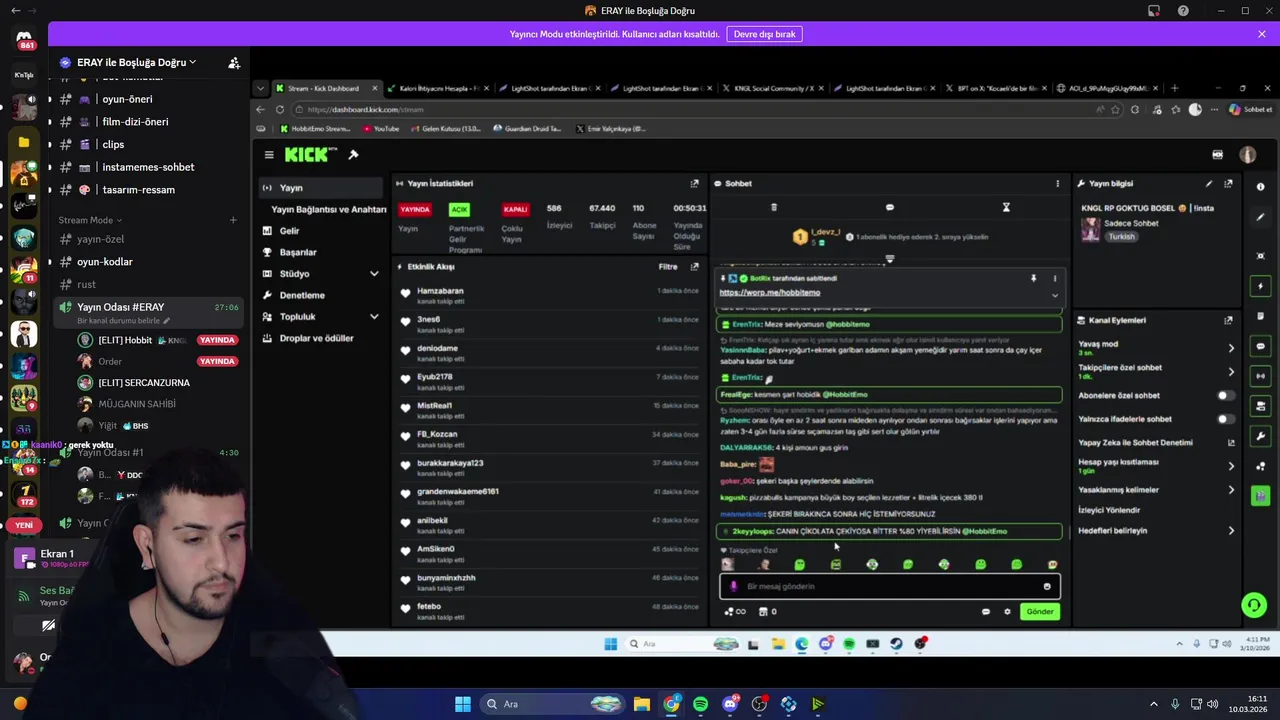Click the info icon on right rail

point(1260,187)
